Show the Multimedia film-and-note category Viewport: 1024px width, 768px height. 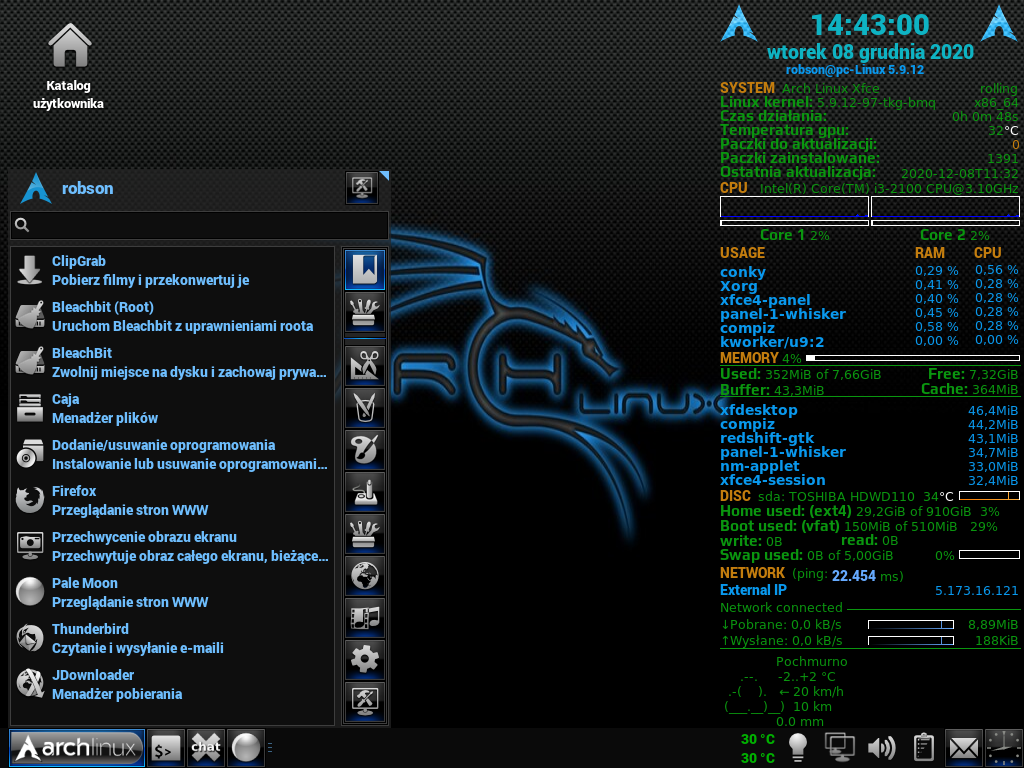point(364,618)
